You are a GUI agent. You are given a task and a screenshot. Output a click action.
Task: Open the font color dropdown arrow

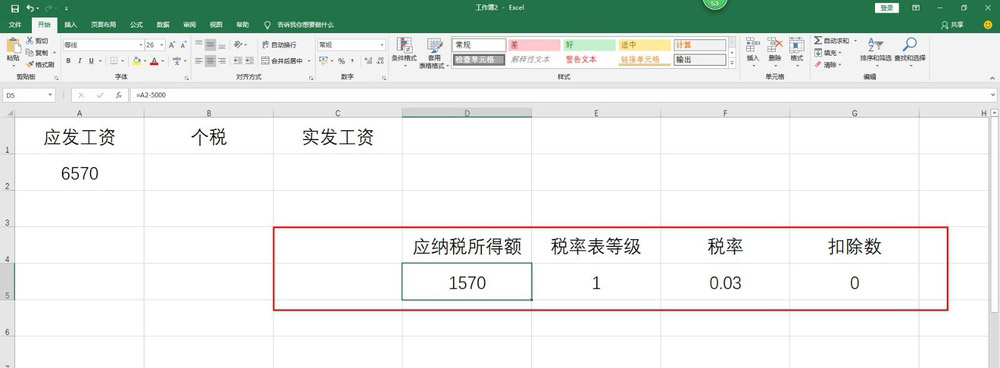163,61
